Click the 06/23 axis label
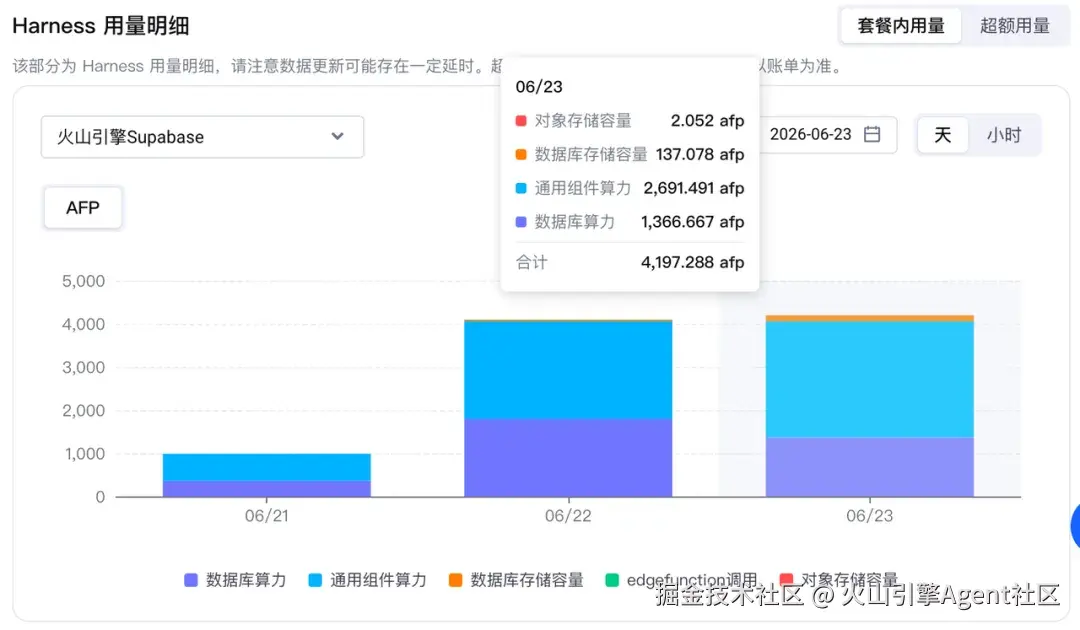This screenshot has height=630, width=1080. point(869,516)
